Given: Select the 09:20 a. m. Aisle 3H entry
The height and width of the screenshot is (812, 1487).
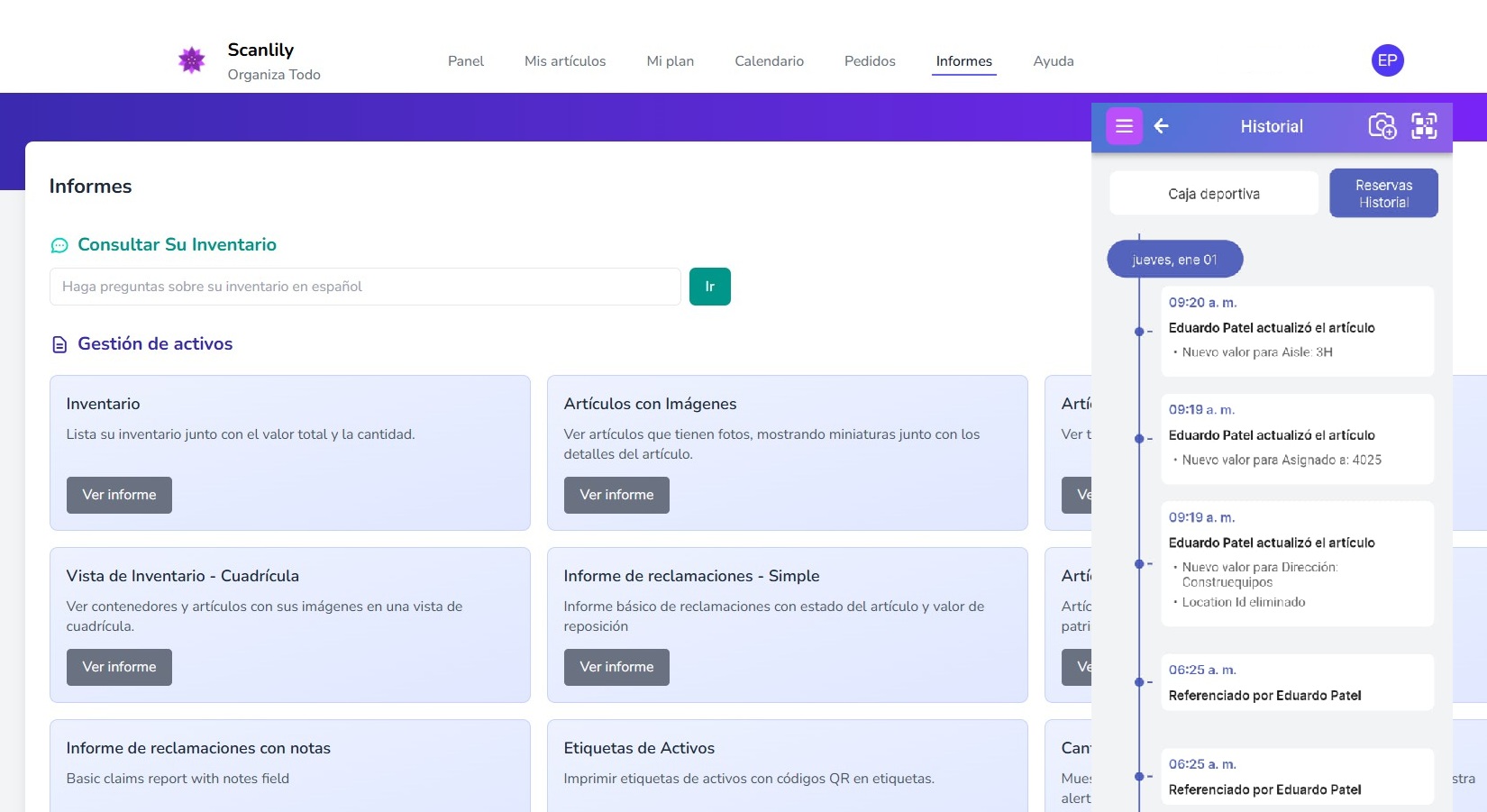Looking at the screenshot, I should [1297, 331].
